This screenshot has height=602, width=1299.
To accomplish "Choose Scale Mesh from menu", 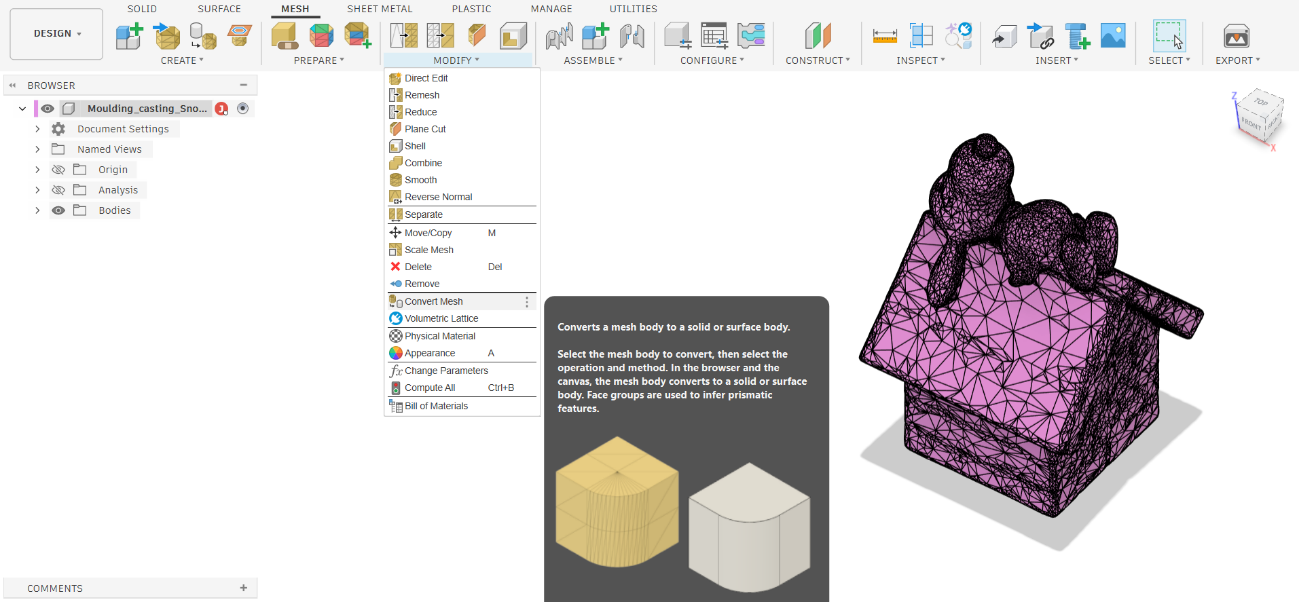I will 461,250.
